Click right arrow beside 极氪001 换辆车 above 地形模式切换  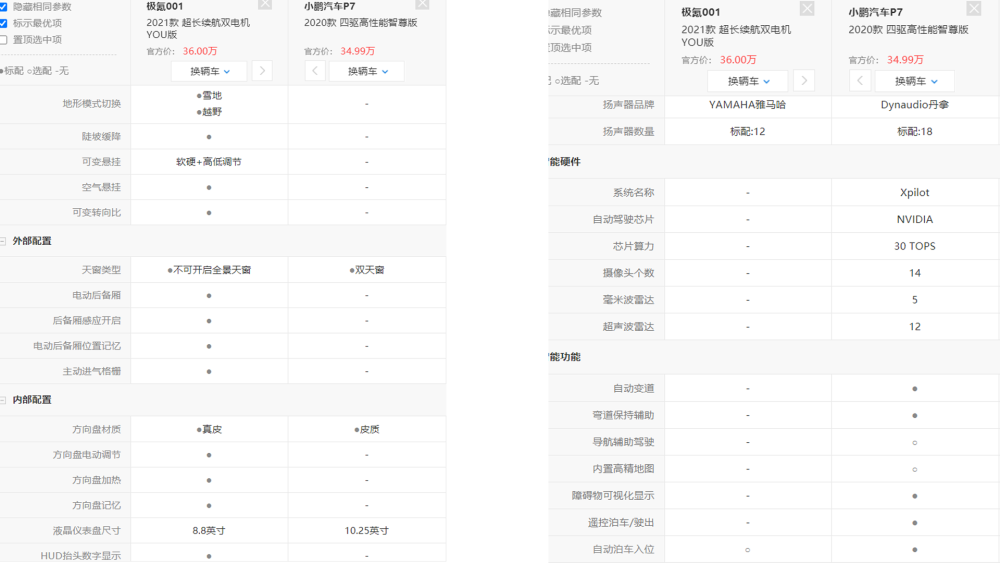point(262,71)
